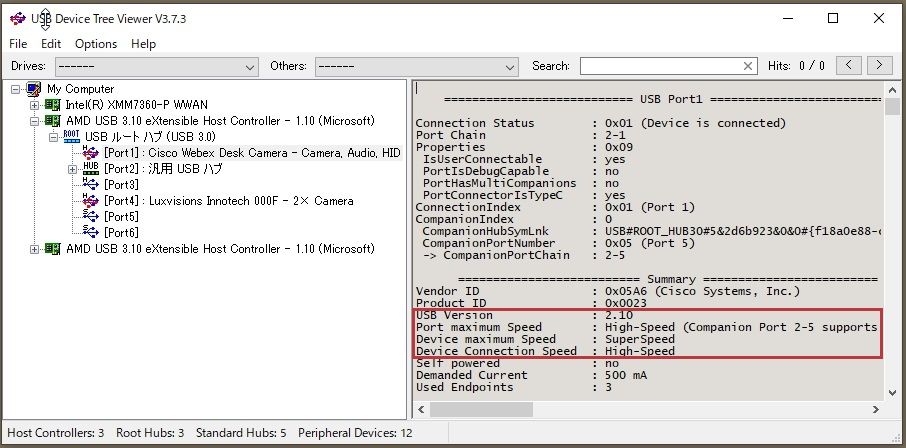Screen dimensions: 906x448
Task: Clear the search box with X
Action: (x=748, y=66)
